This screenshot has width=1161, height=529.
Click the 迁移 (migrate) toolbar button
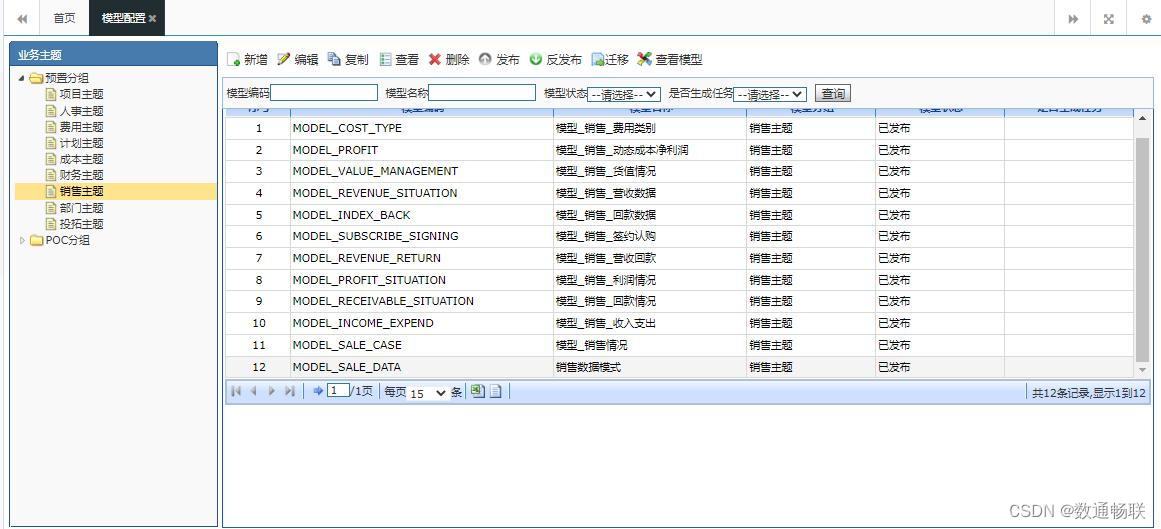(609, 60)
